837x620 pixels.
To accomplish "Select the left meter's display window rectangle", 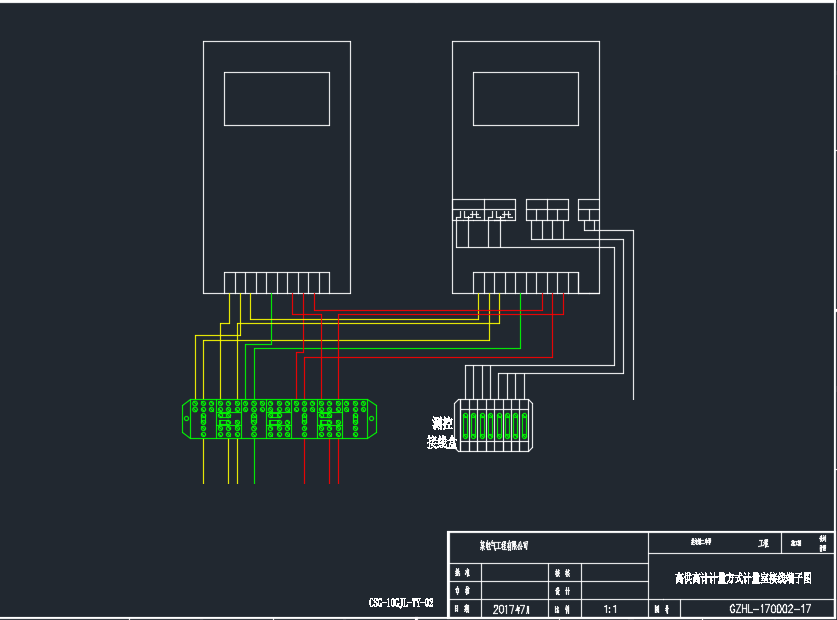I will coord(277,99).
